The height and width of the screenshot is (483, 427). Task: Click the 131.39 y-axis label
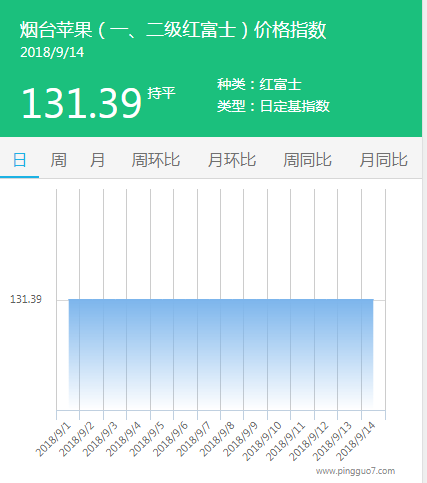tap(26, 299)
